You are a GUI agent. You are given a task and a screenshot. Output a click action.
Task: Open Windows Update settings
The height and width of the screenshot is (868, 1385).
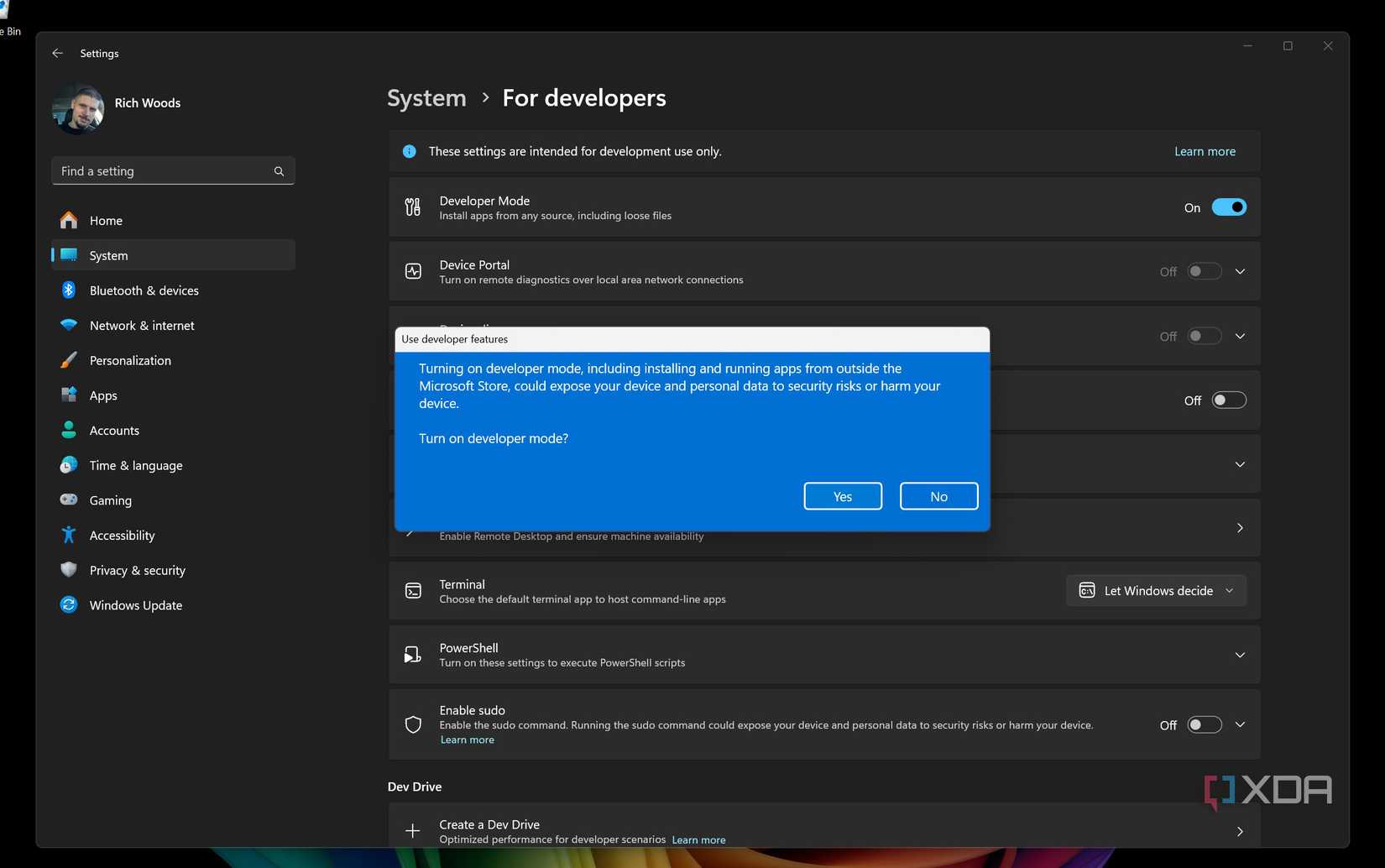136,604
